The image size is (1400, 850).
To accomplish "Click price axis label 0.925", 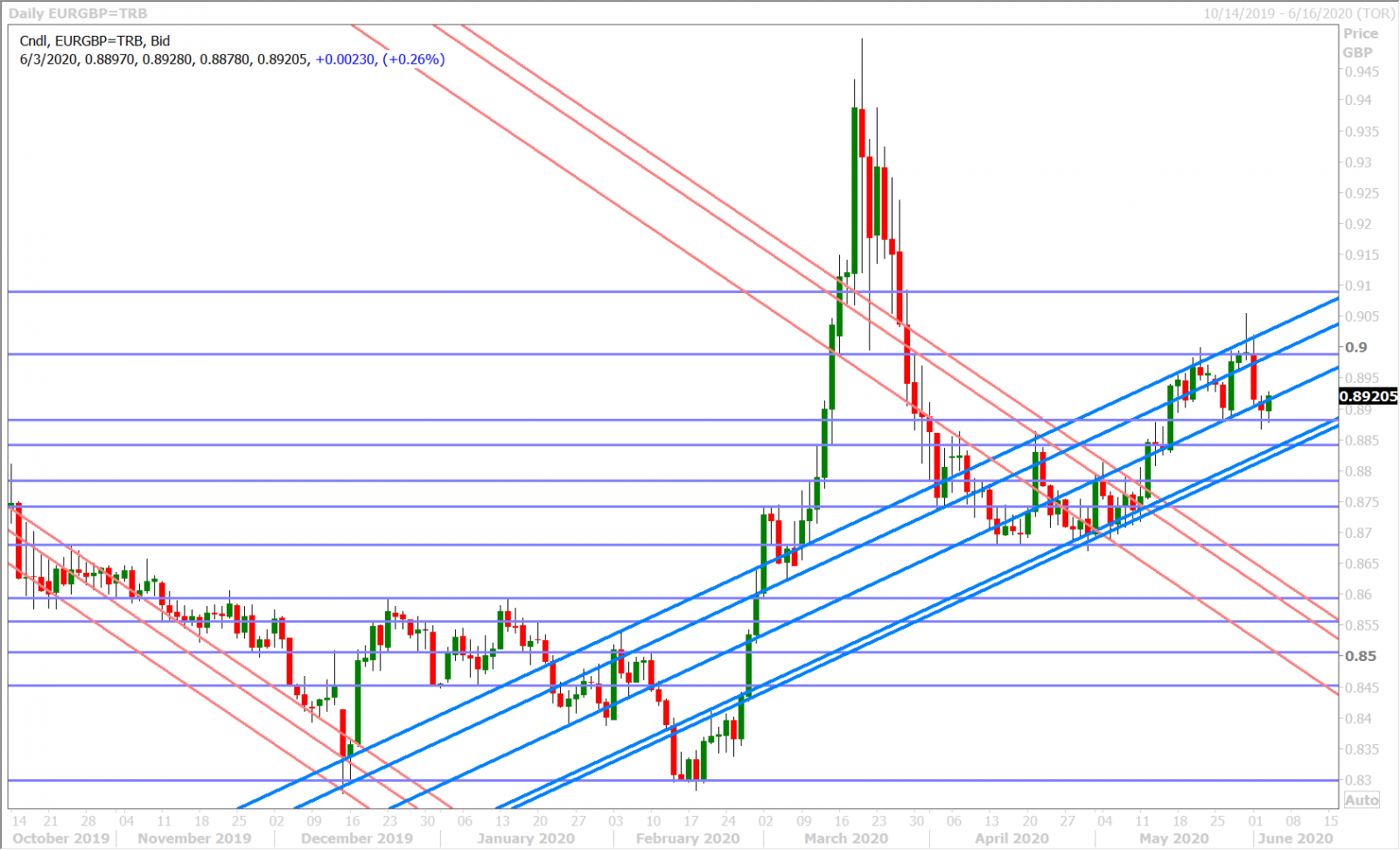I will (x=1361, y=192).
